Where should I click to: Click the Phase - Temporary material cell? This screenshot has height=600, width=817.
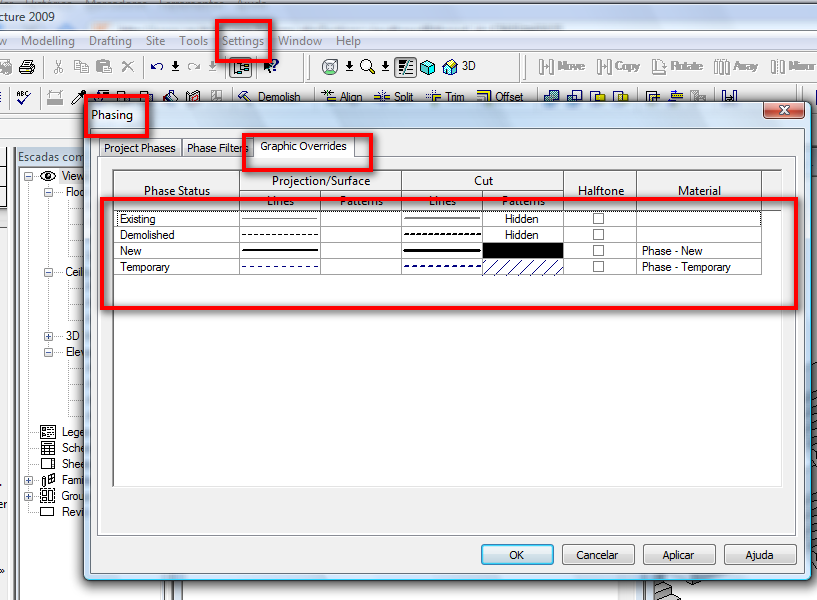point(699,267)
